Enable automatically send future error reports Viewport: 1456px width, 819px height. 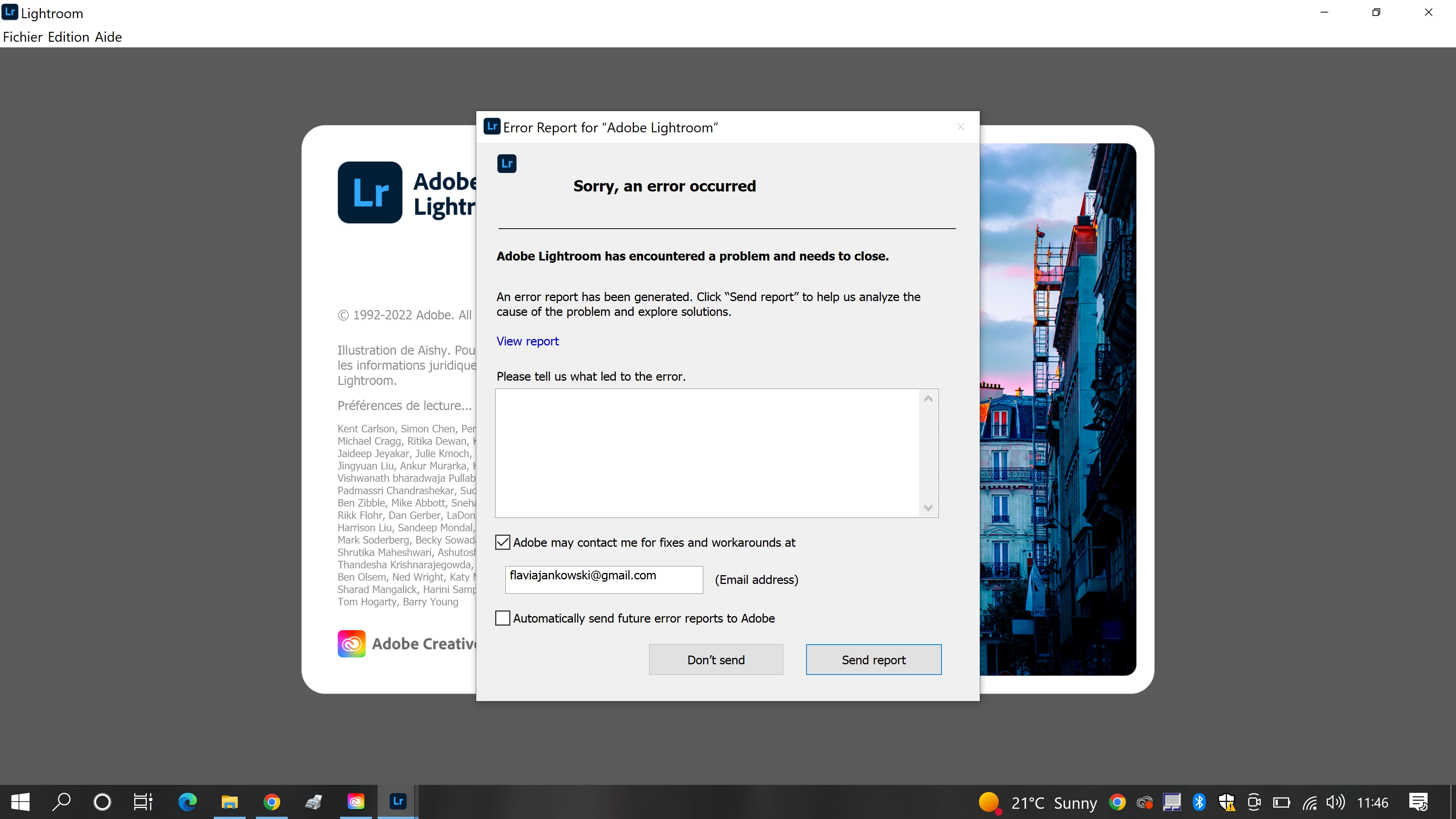coord(502,618)
